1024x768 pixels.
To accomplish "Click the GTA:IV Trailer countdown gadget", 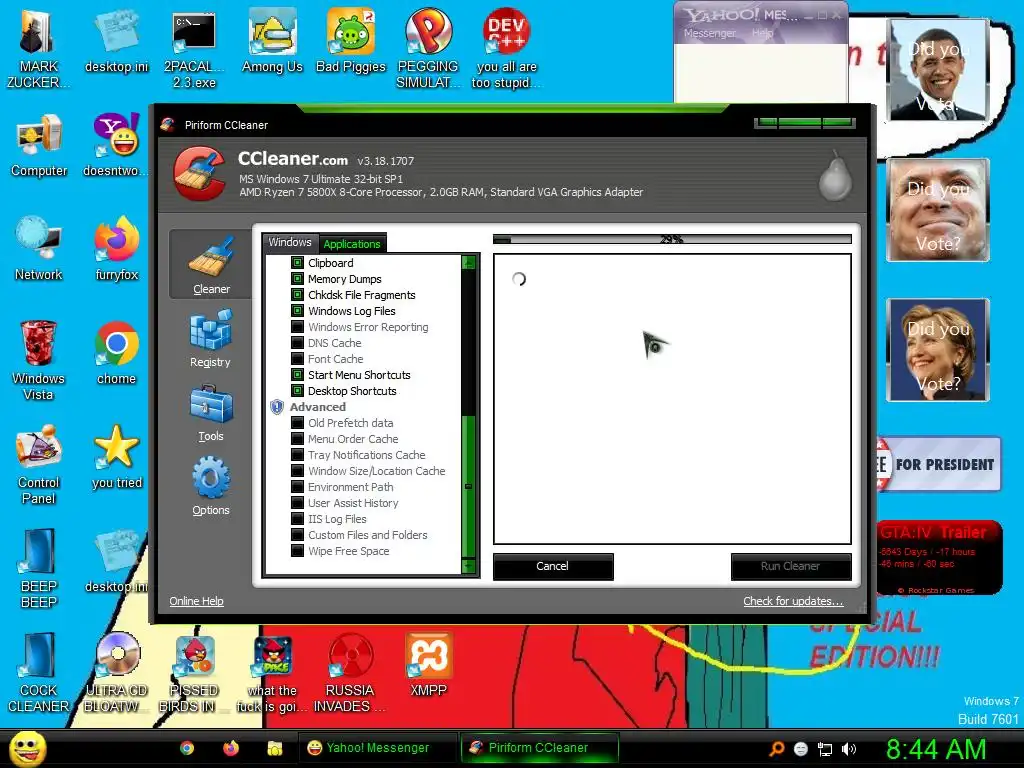I will pyautogui.click(x=938, y=557).
